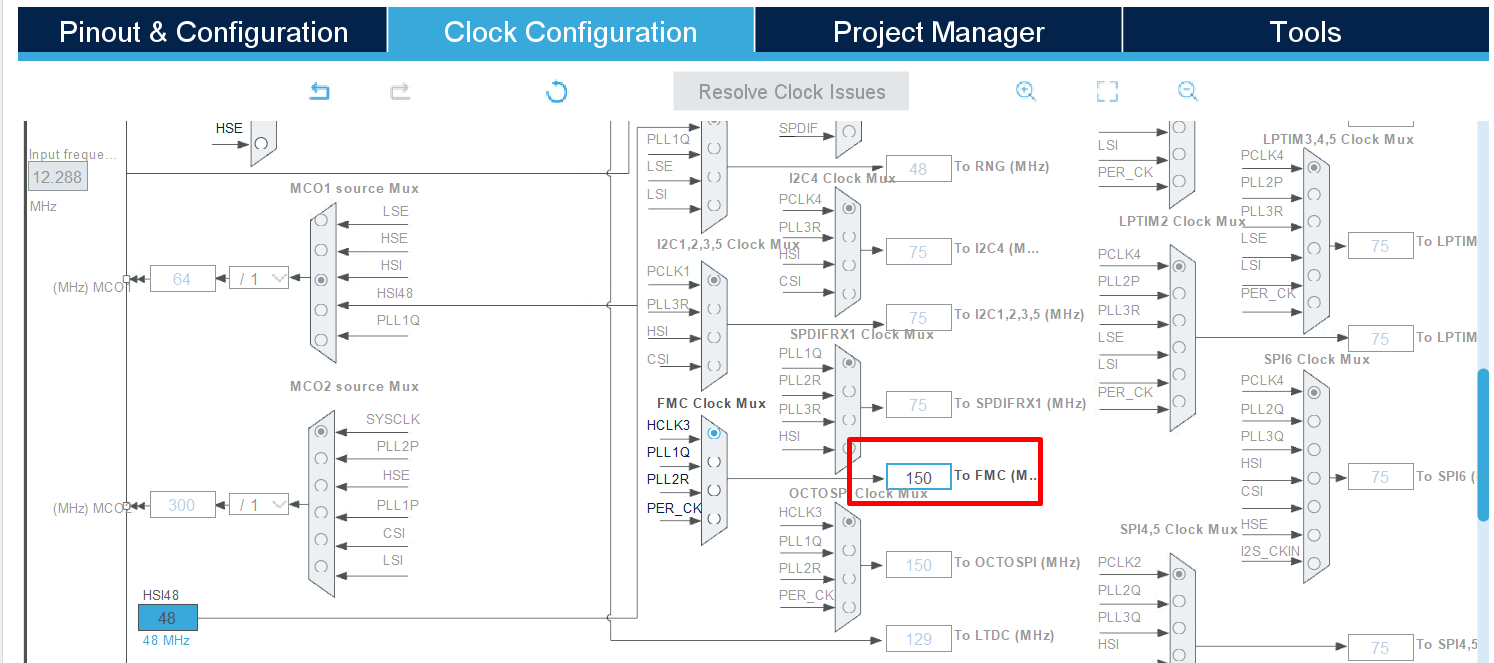
Task: Click the reset clock configuration icon
Action: coord(556,91)
